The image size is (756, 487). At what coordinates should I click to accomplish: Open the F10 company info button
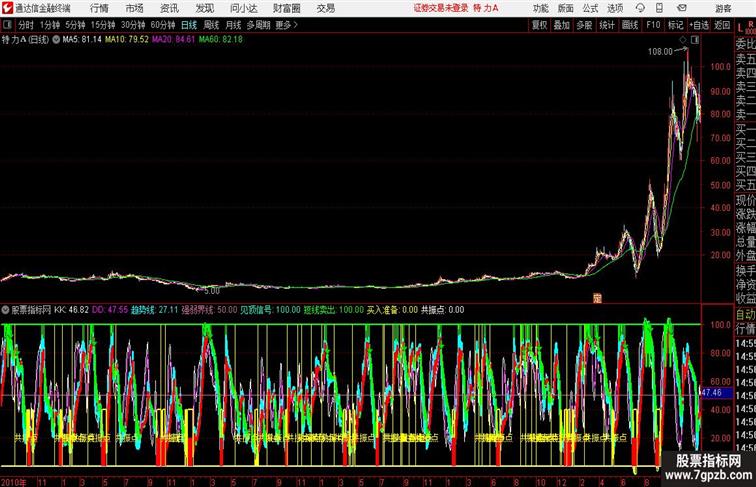pos(653,25)
